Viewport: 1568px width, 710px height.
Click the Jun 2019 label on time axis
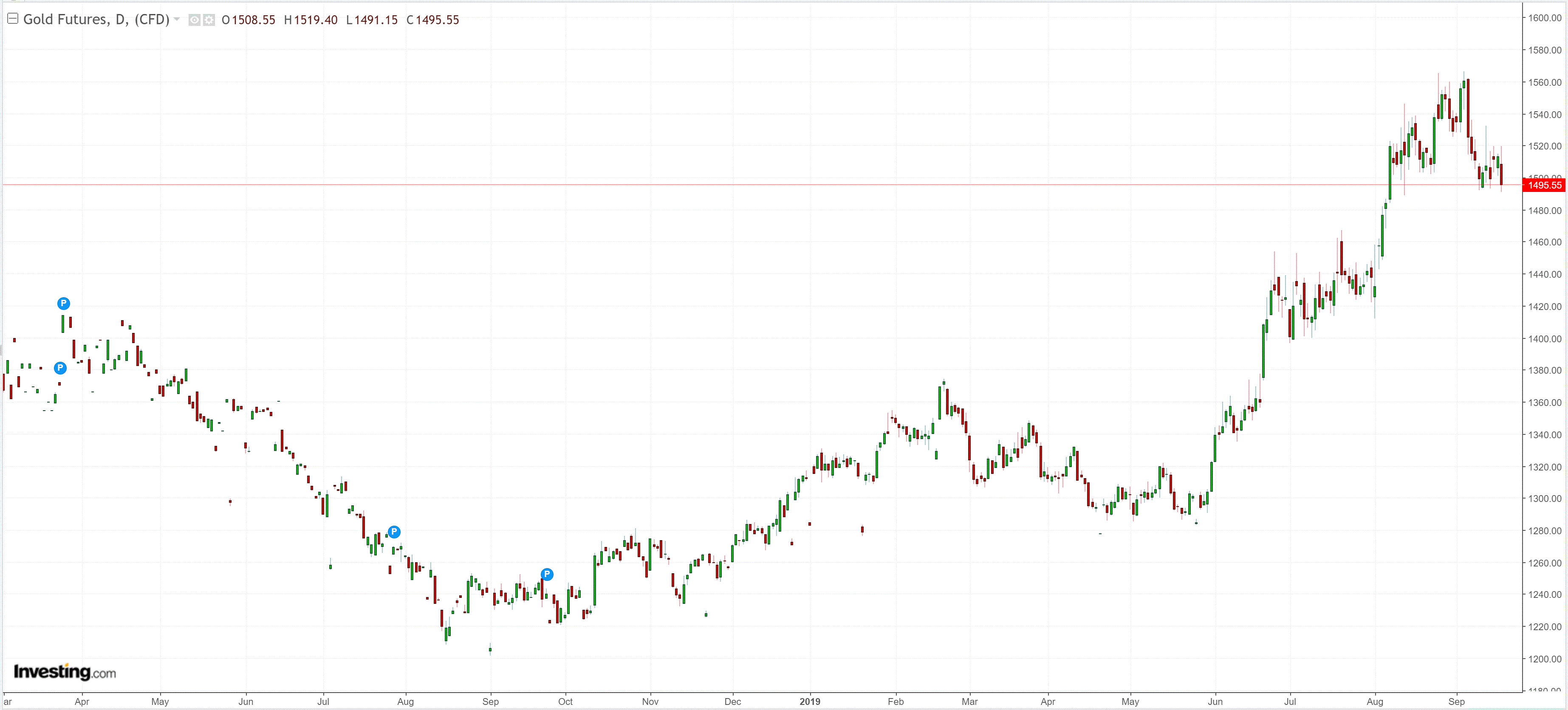pyautogui.click(x=1215, y=702)
